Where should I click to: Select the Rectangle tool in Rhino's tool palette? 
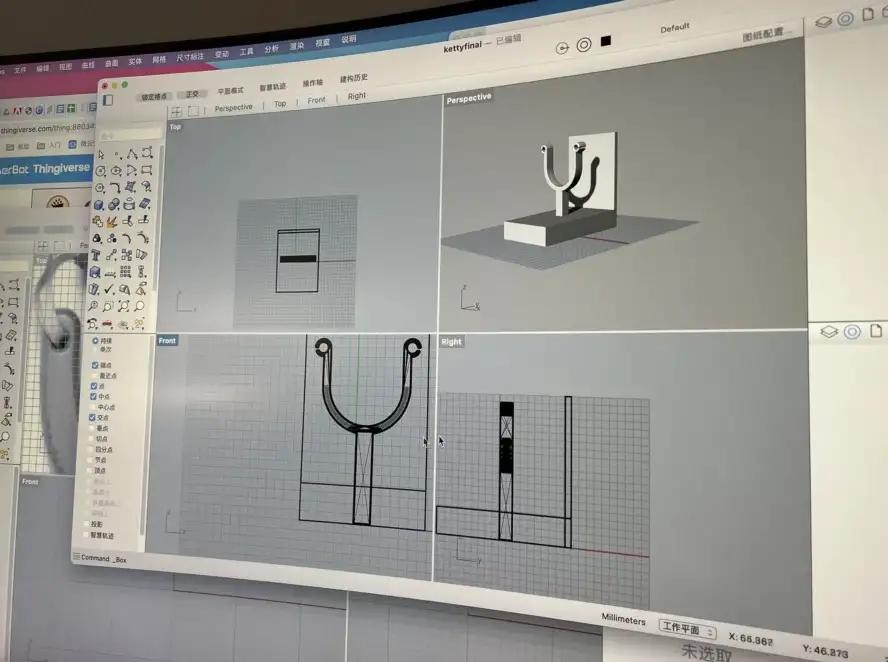[147, 169]
